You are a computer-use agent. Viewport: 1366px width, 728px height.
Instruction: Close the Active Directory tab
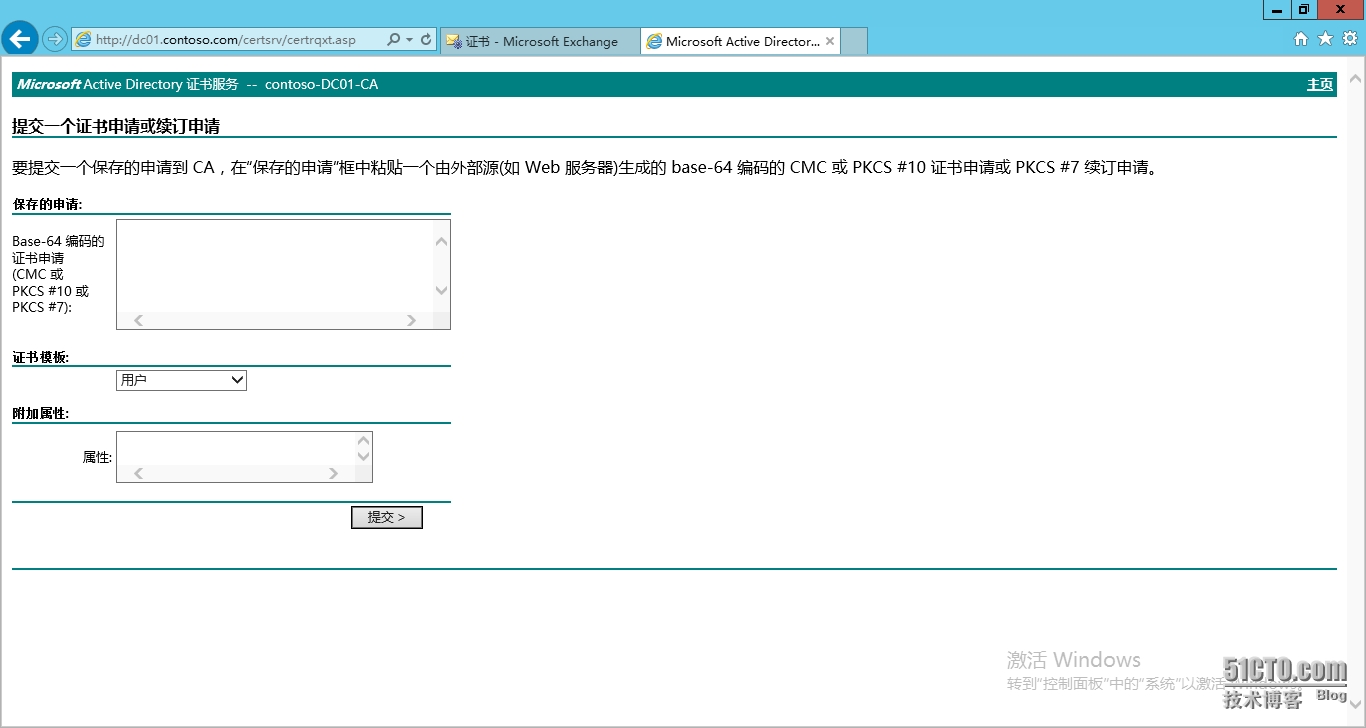point(830,41)
